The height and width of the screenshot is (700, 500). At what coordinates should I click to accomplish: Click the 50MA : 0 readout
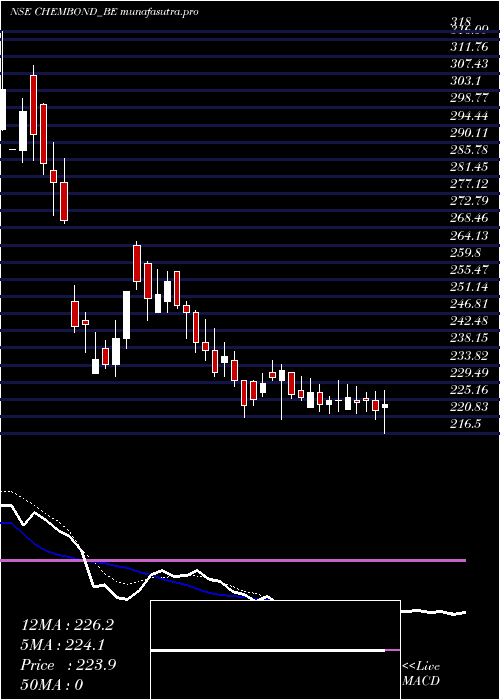(52, 685)
